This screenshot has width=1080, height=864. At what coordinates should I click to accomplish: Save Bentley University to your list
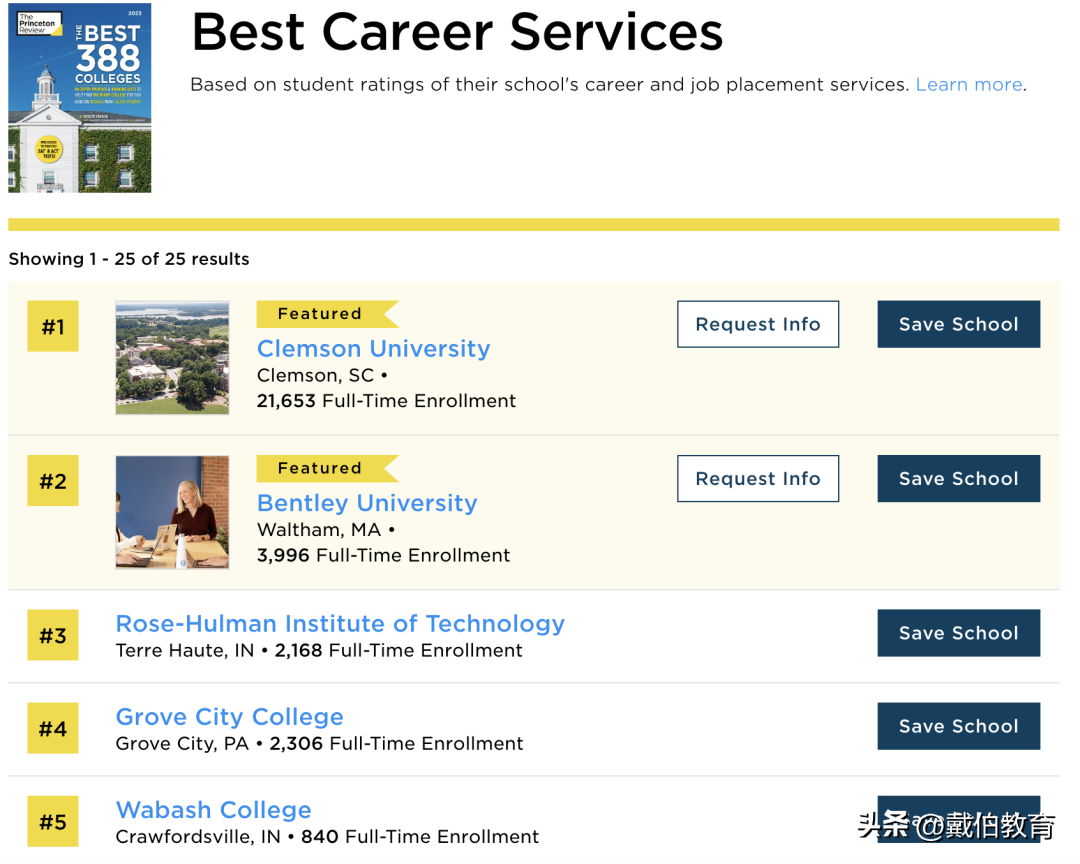click(x=958, y=479)
